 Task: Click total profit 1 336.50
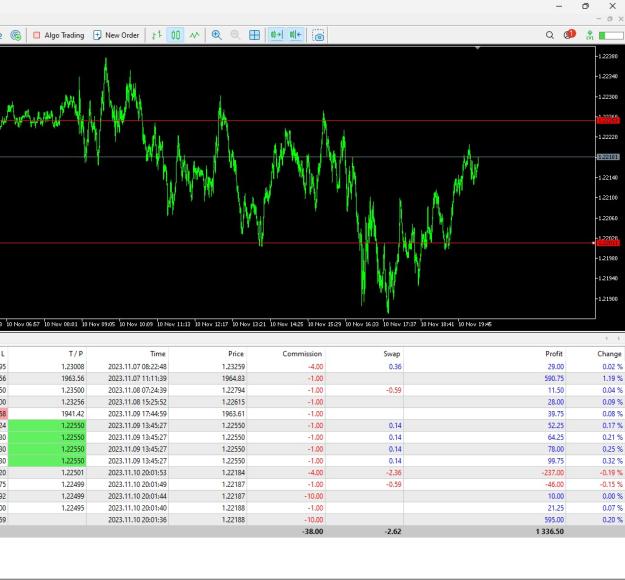click(550, 531)
